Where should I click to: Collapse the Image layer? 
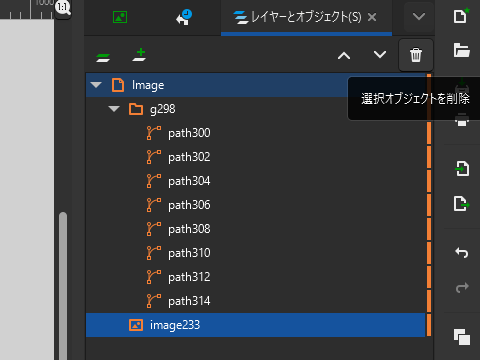tap(96, 85)
